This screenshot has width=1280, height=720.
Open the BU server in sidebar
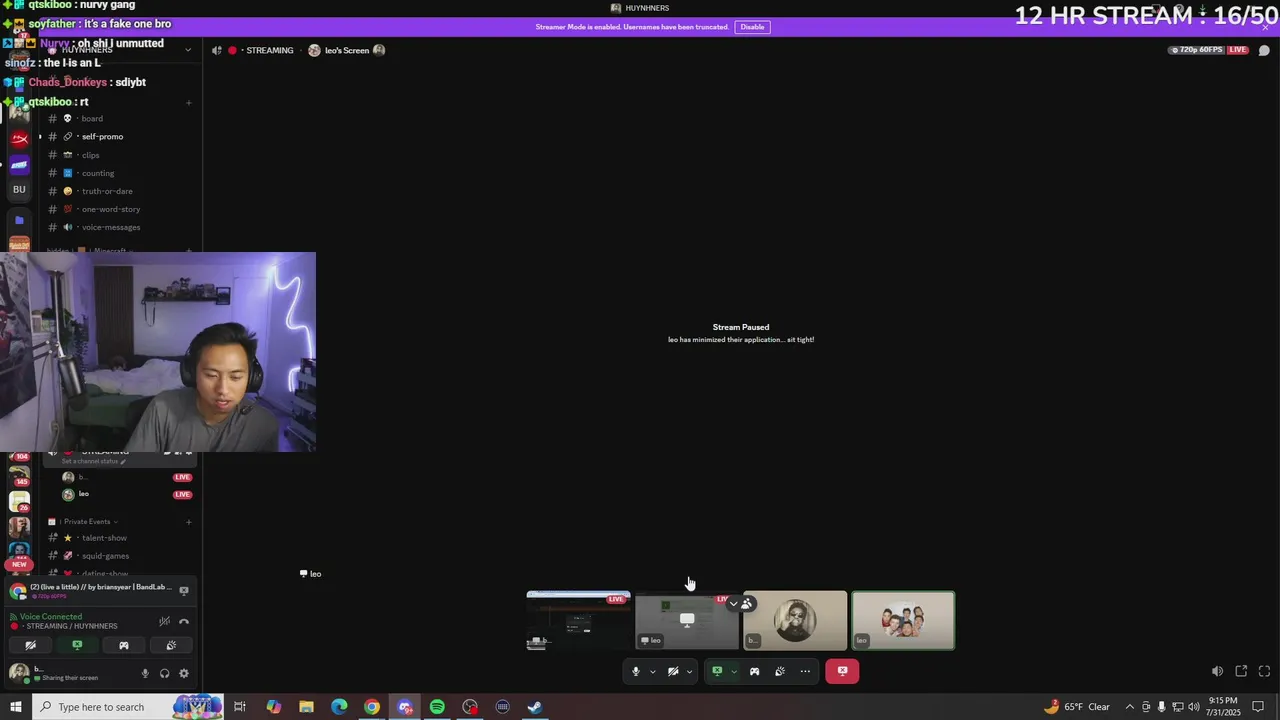[x=19, y=189]
